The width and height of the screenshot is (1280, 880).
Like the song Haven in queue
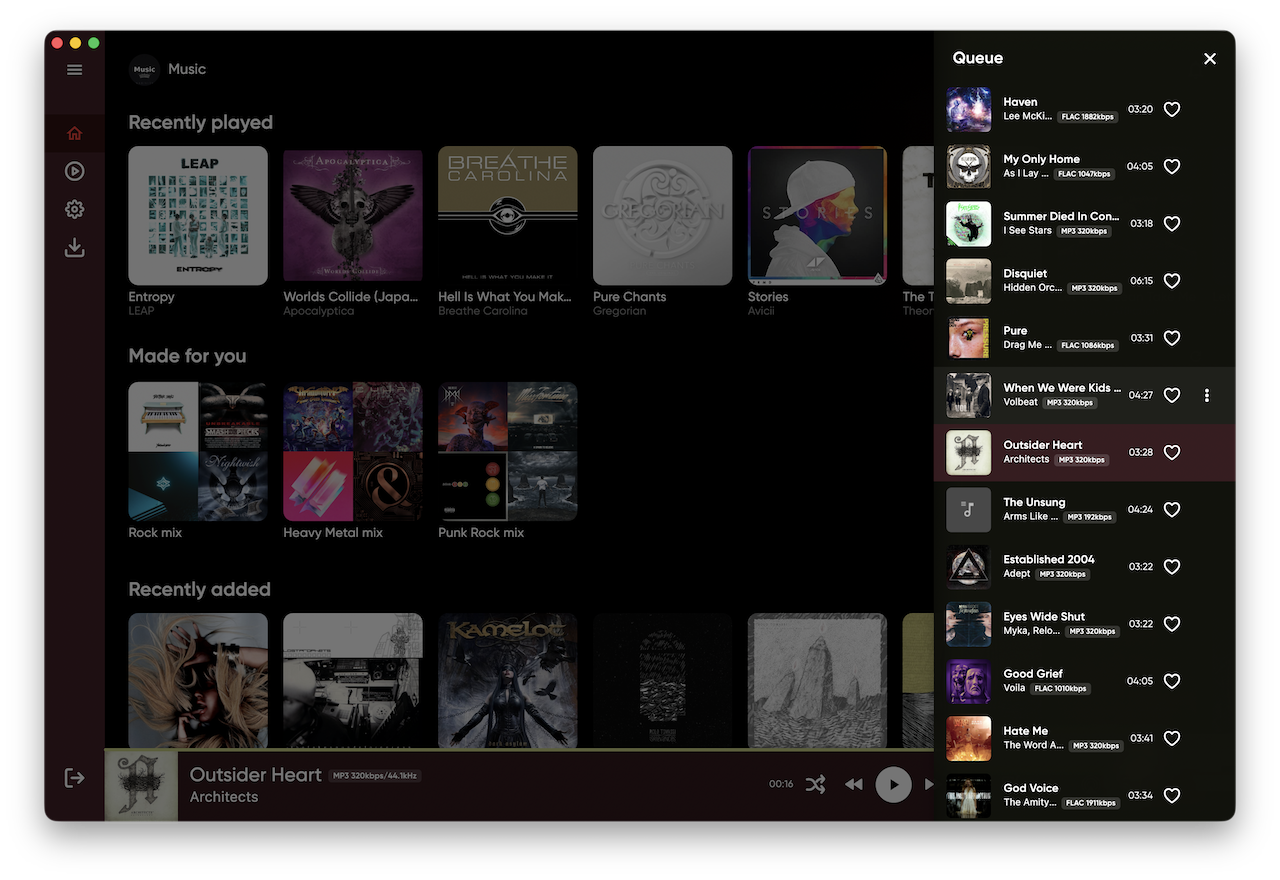tap(1172, 109)
